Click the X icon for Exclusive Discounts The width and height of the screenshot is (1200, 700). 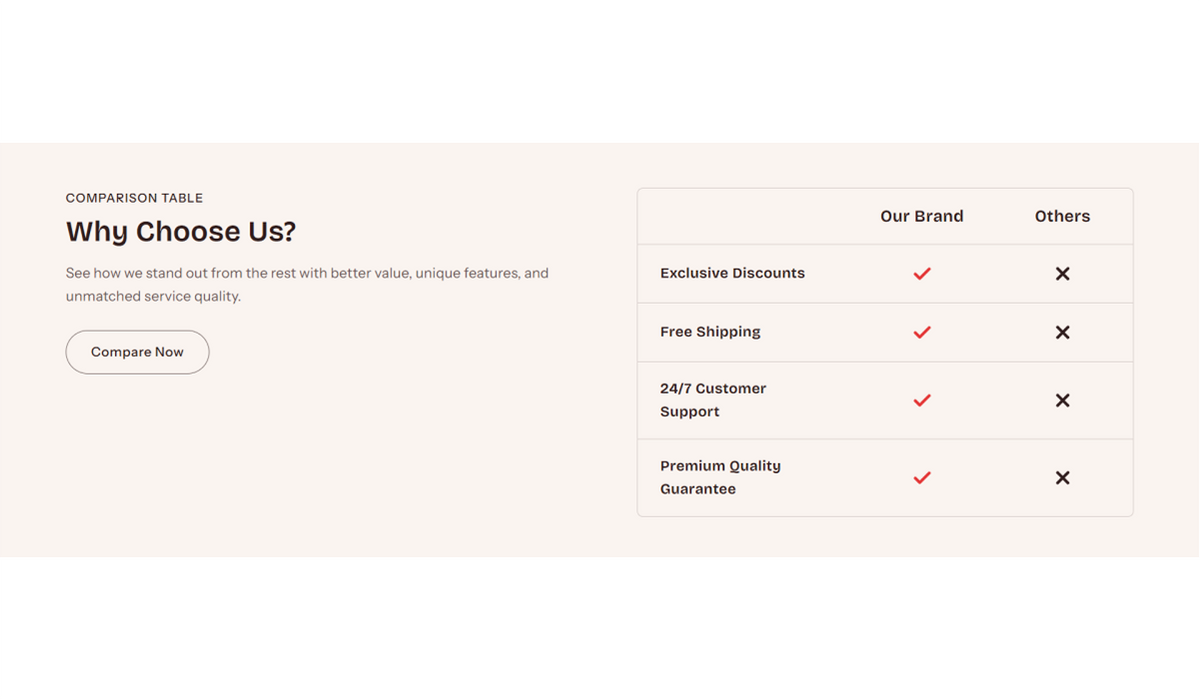tap(1062, 273)
